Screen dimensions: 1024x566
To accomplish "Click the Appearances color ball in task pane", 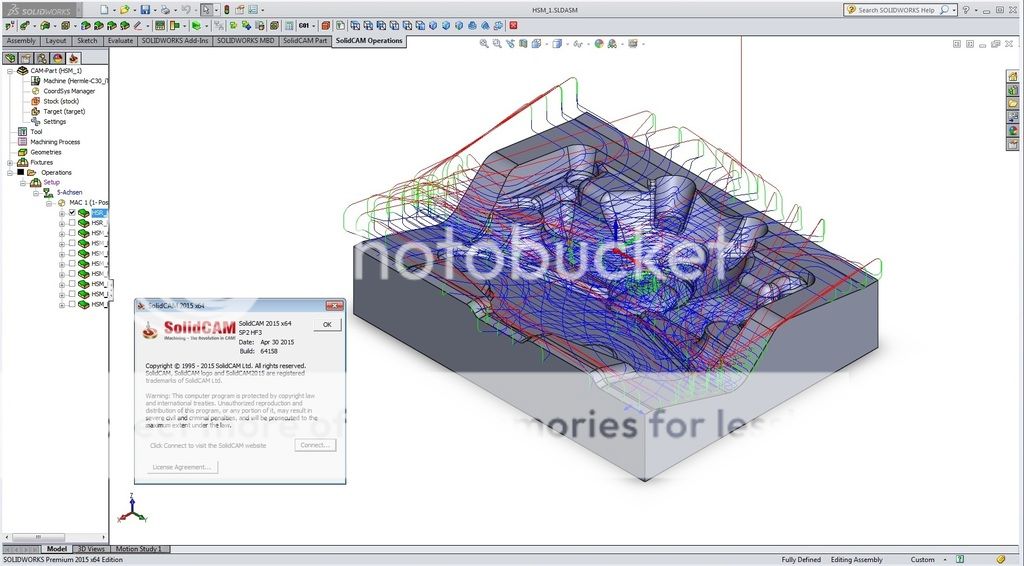I will (1011, 131).
